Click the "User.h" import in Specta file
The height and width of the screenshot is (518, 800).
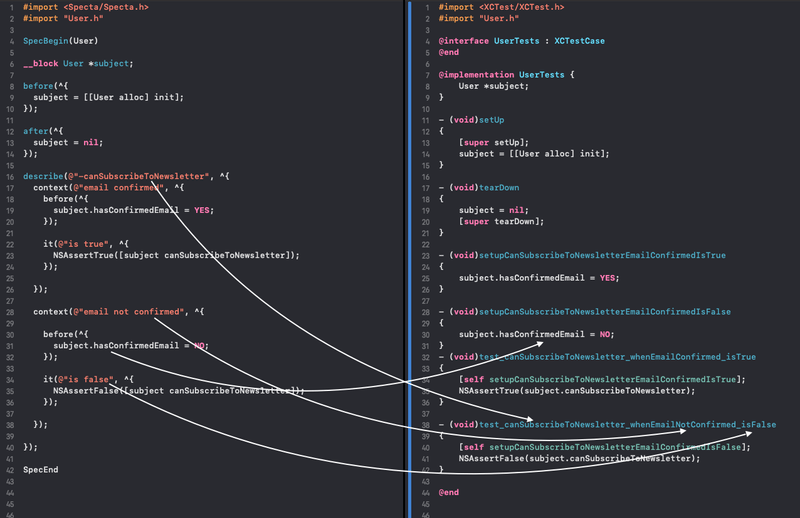pos(63,18)
